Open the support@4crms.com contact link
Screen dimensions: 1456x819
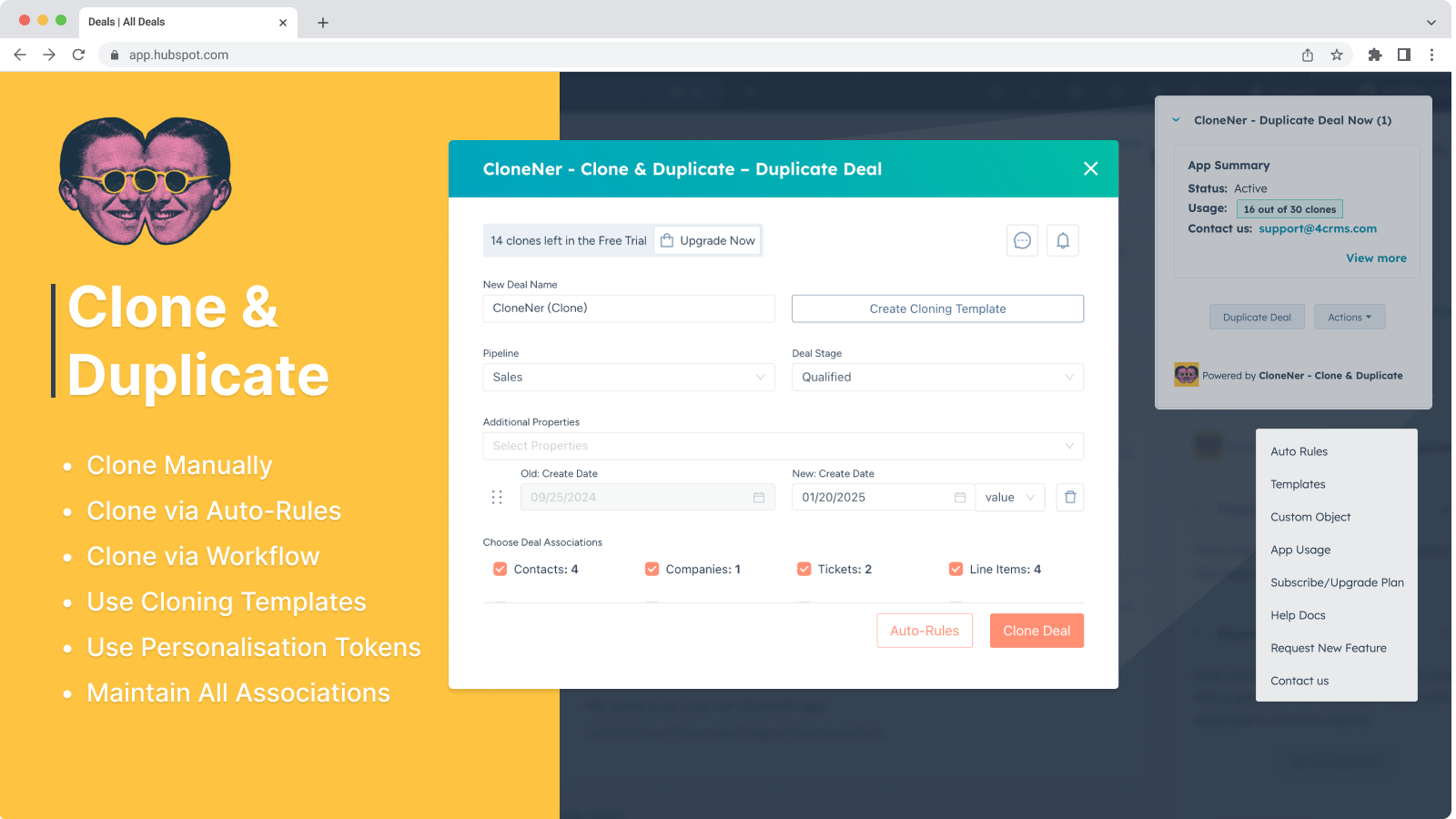click(1318, 228)
